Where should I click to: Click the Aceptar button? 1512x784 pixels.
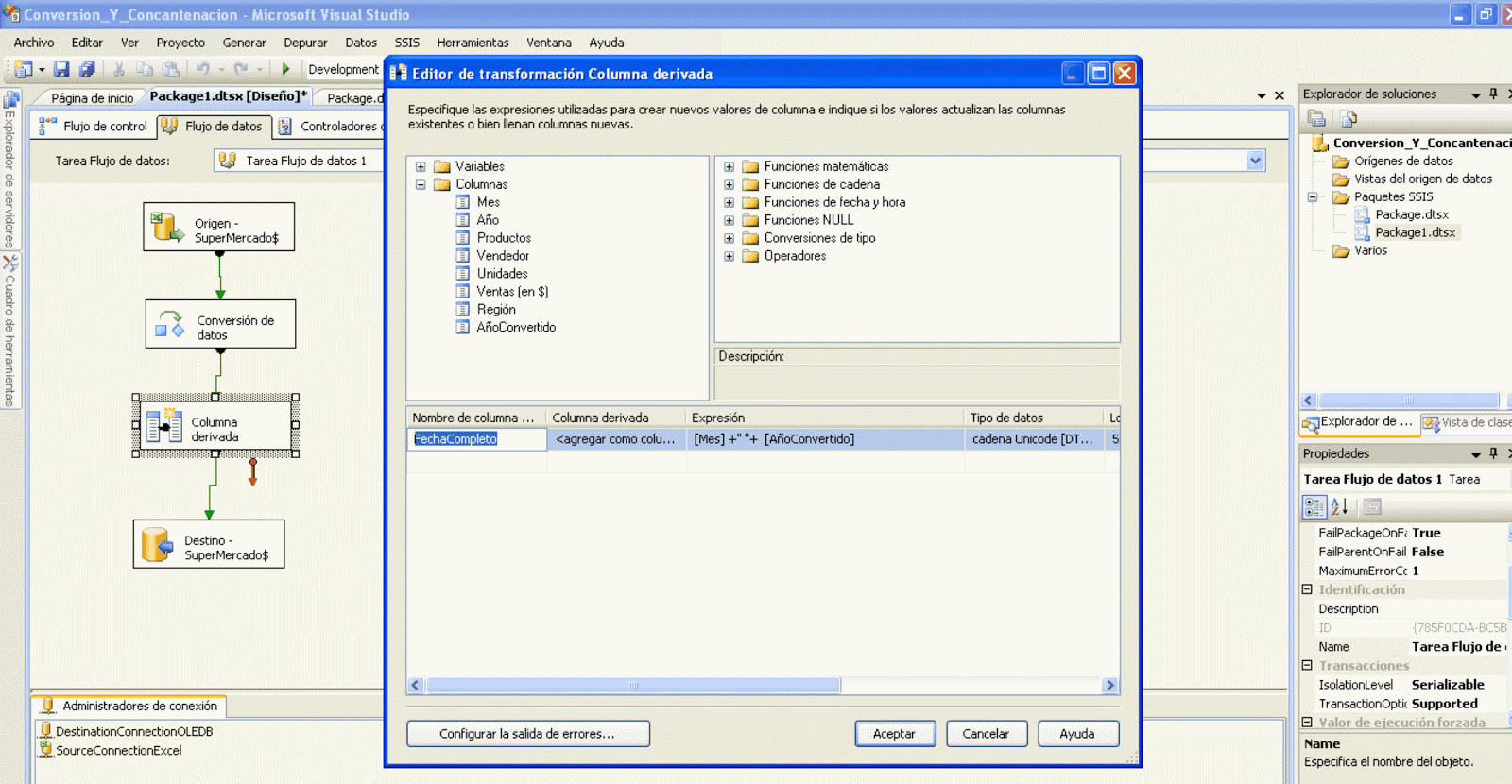click(x=895, y=734)
